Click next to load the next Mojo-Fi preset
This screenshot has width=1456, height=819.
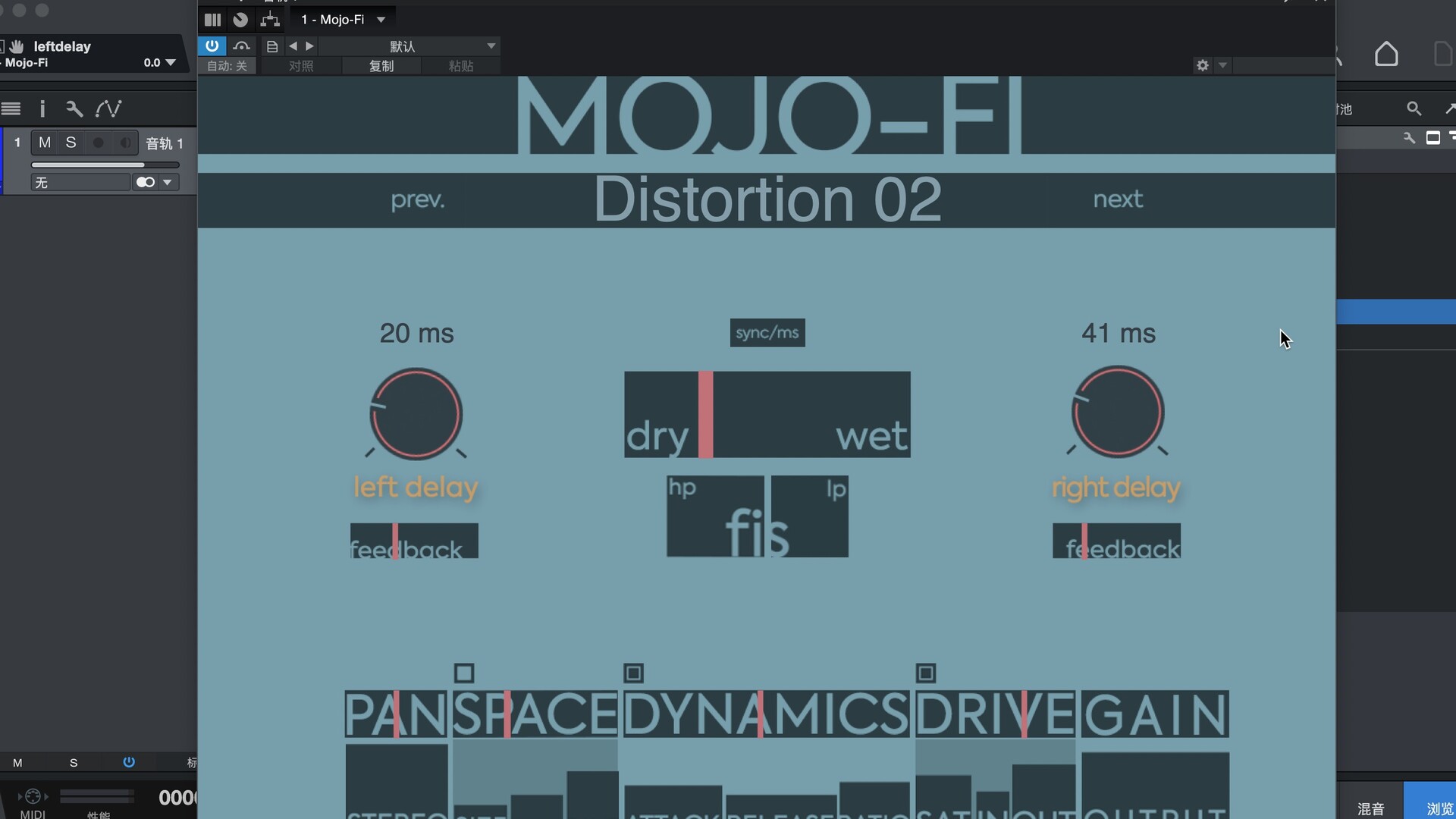[x=1118, y=199]
